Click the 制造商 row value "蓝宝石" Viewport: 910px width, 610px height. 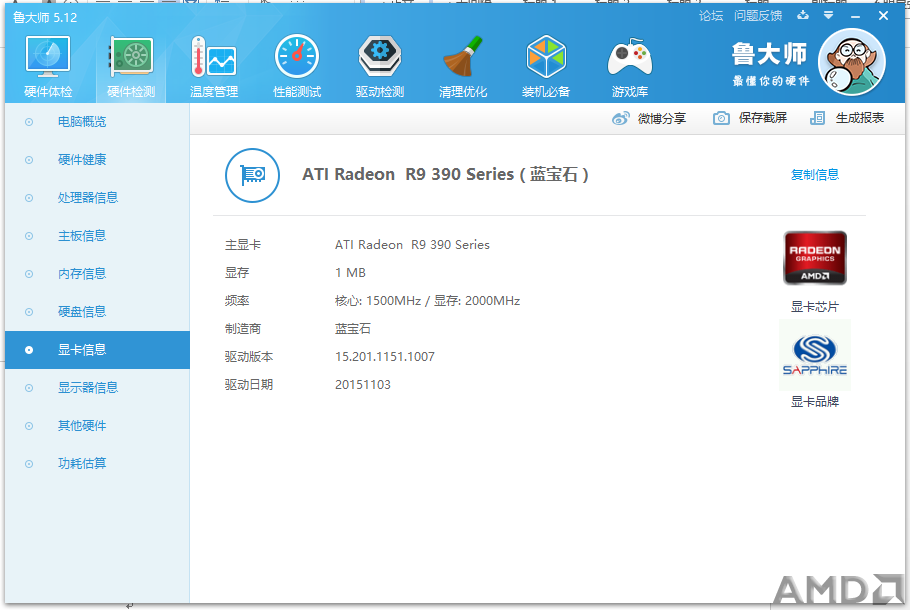353,329
